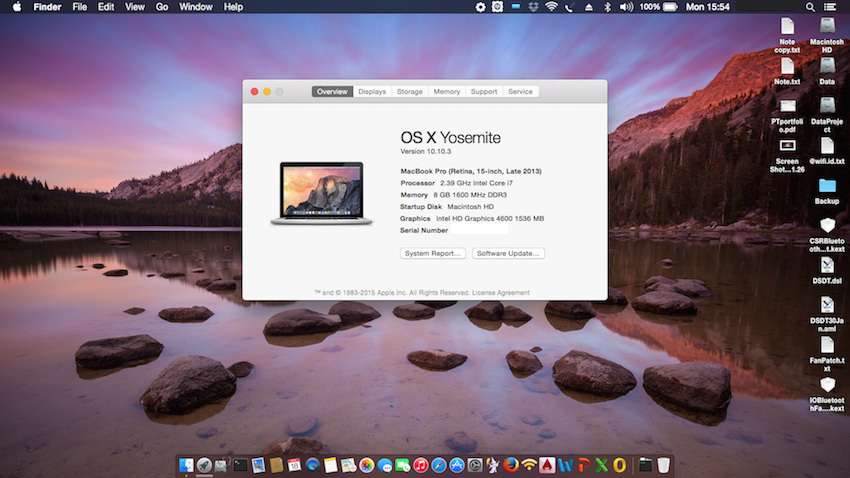This screenshot has height=478, width=850.
Task: Select the DSDT.dsl file on desktop
Action: pyautogui.click(x=827, y=266)
